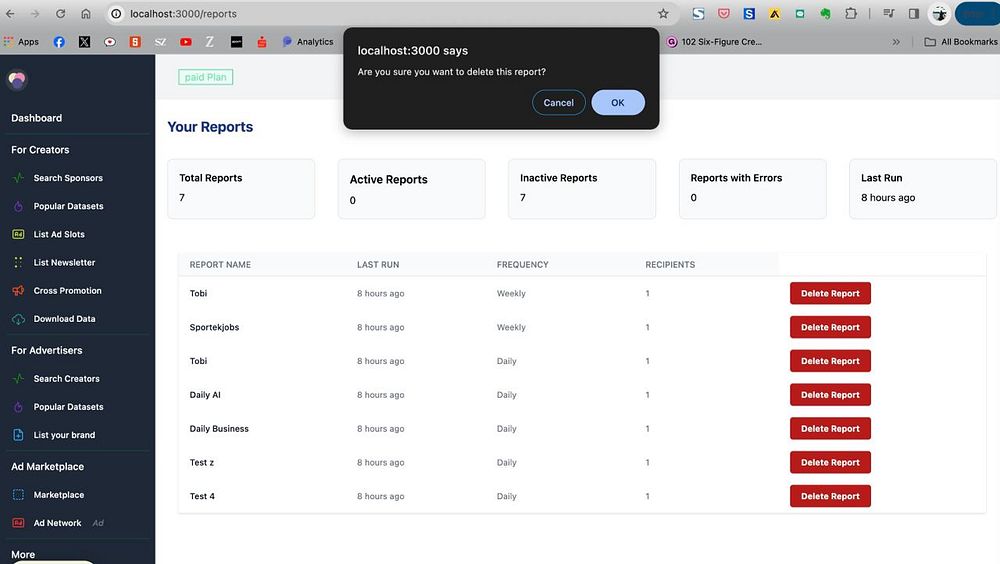Click the Marketplace dashed square icon
The width and height of the screenshot is (1000, 564).
click(x=18, y=494)
